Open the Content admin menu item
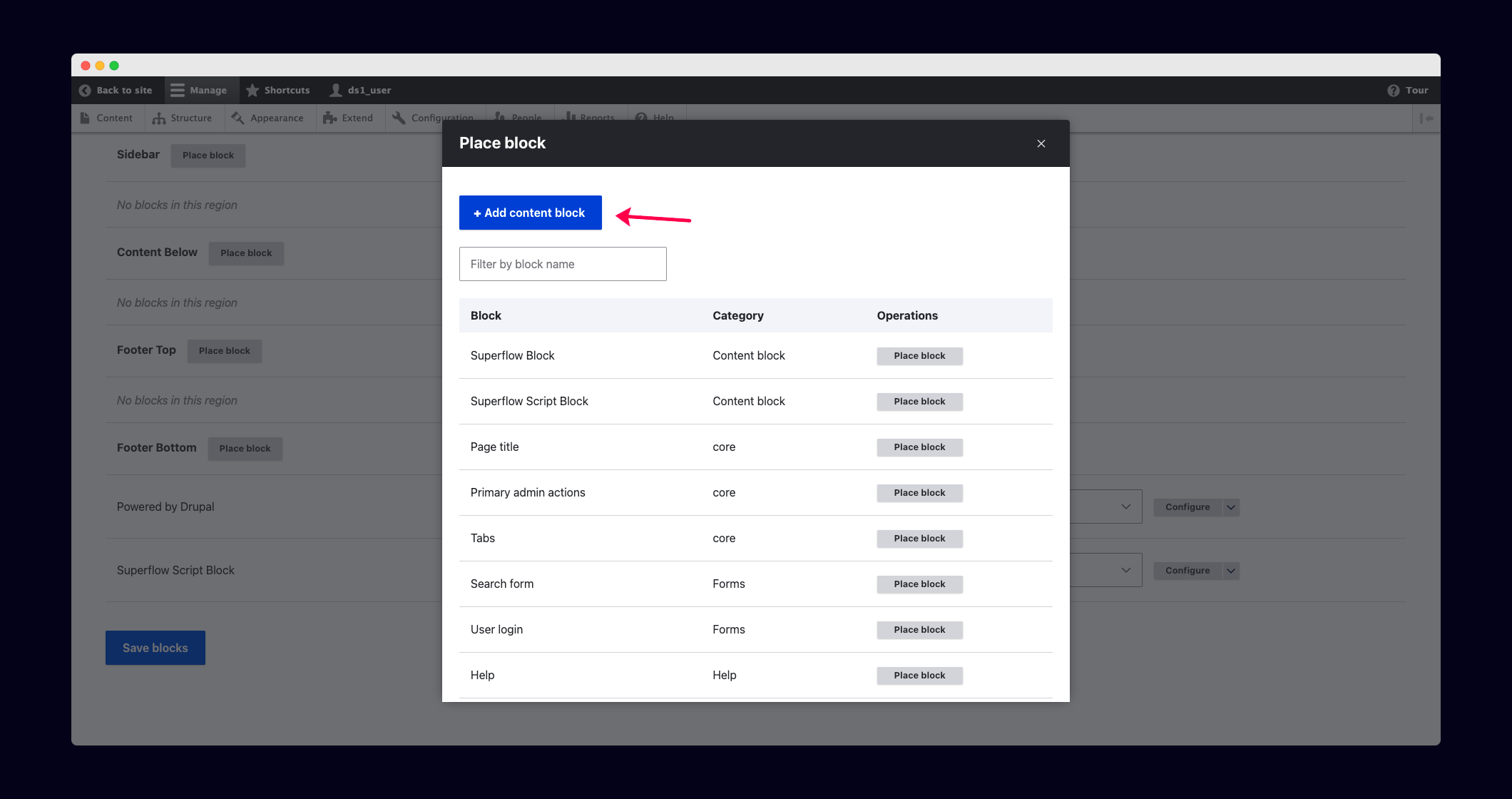 (x=107, y=118)
